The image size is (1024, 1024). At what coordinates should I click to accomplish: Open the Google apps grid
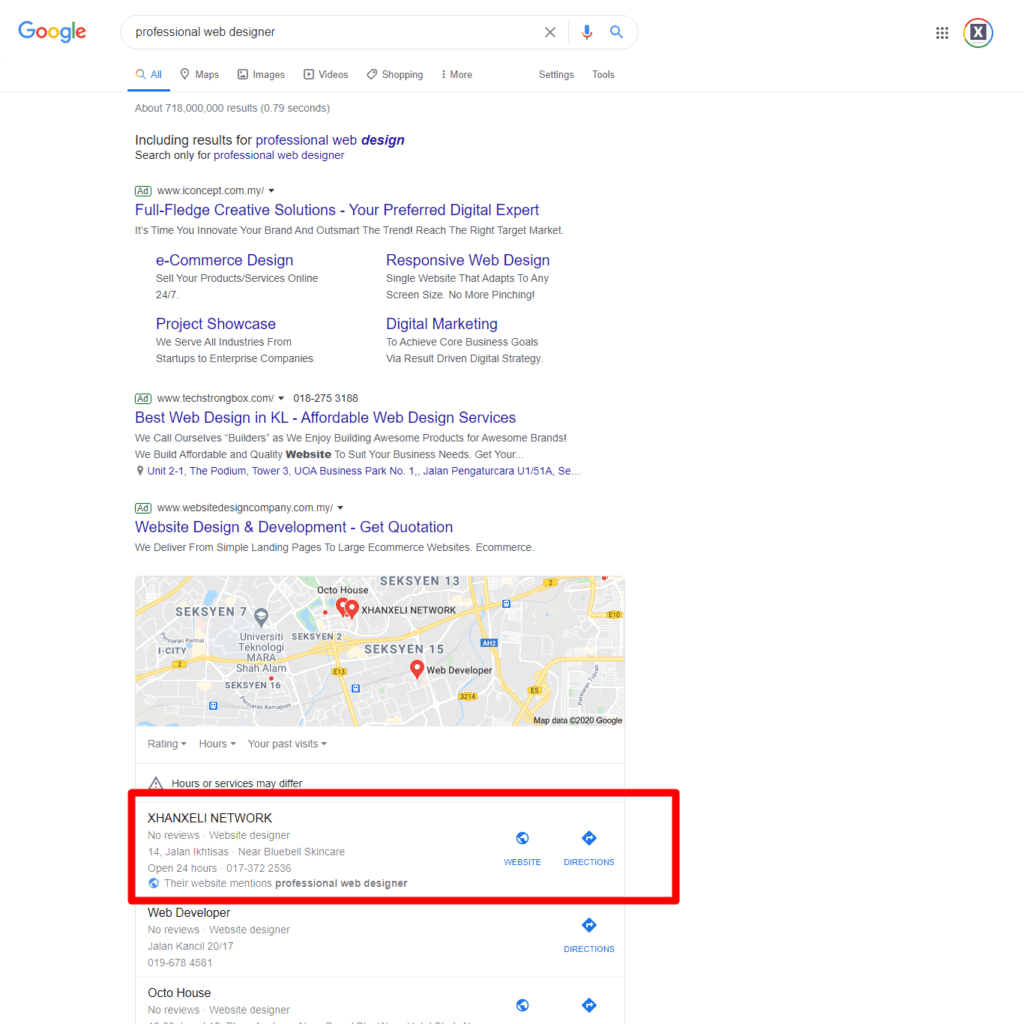[x=942, y=33]
